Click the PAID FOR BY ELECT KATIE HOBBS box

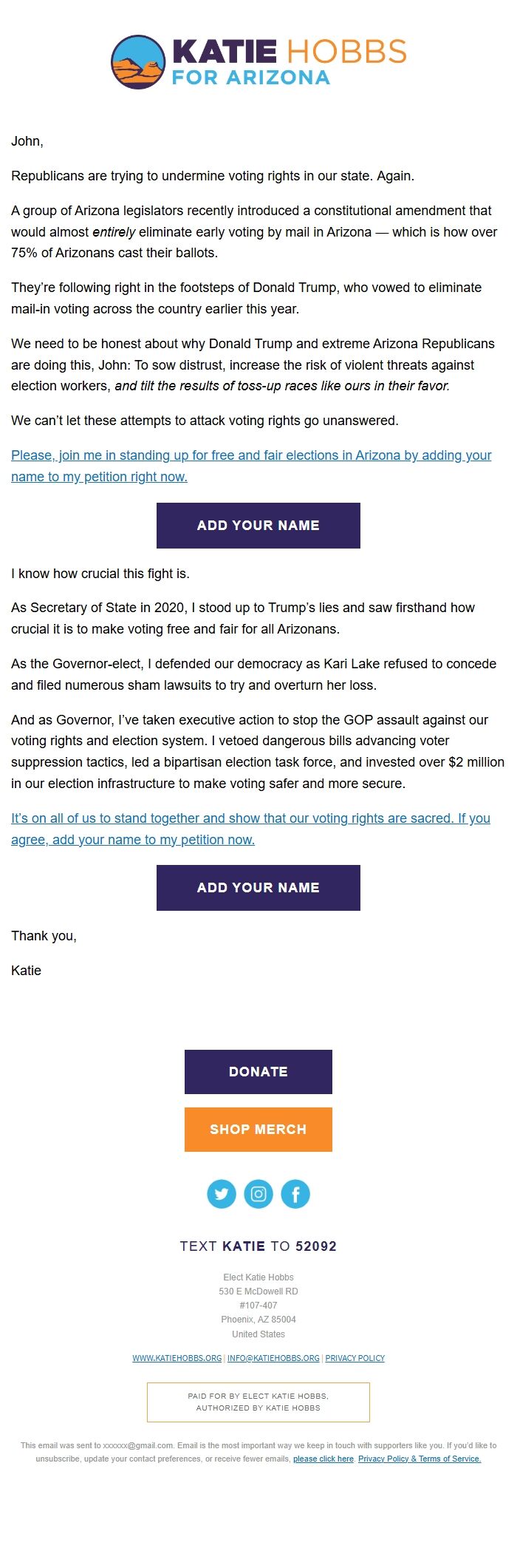pyautogui.click(x=258, y=1402)
